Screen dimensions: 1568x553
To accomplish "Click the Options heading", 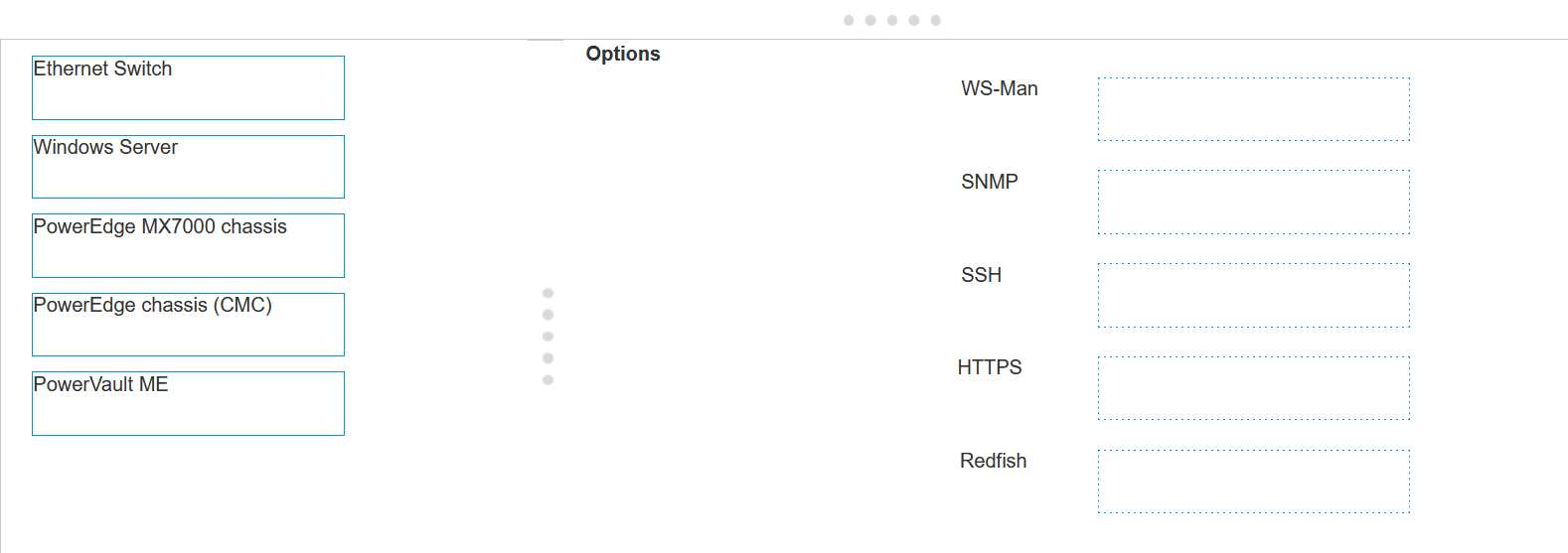I will pos(623,54).
